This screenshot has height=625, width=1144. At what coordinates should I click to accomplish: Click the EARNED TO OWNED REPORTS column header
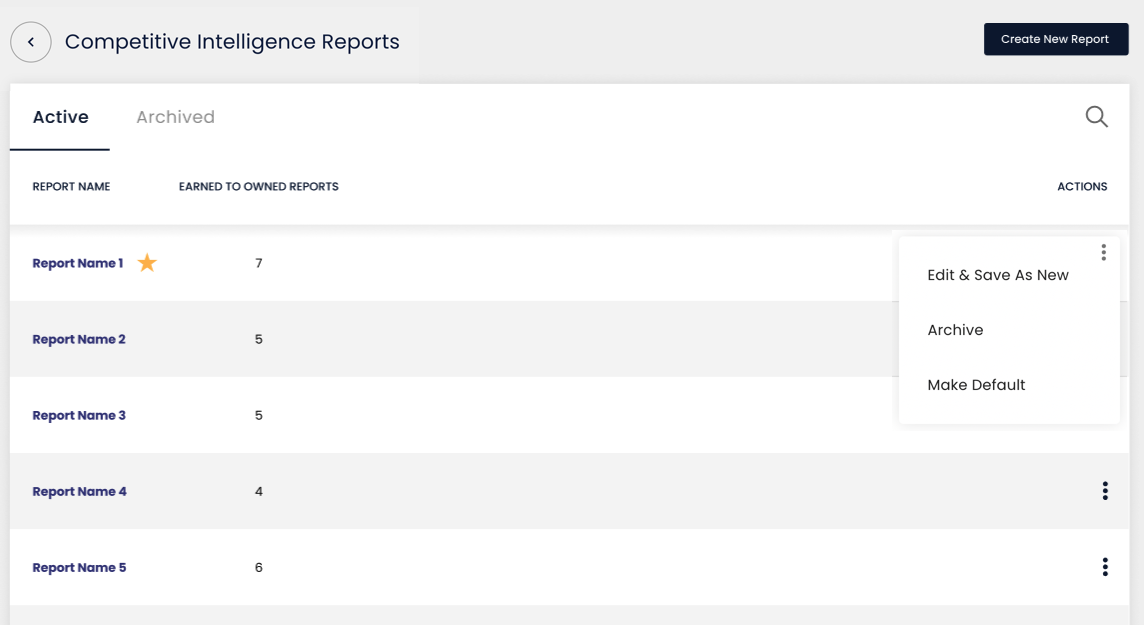[259, 186]
